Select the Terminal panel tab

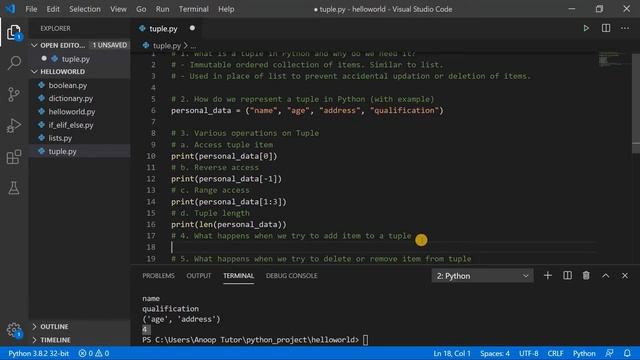click(x=238, y=276)
